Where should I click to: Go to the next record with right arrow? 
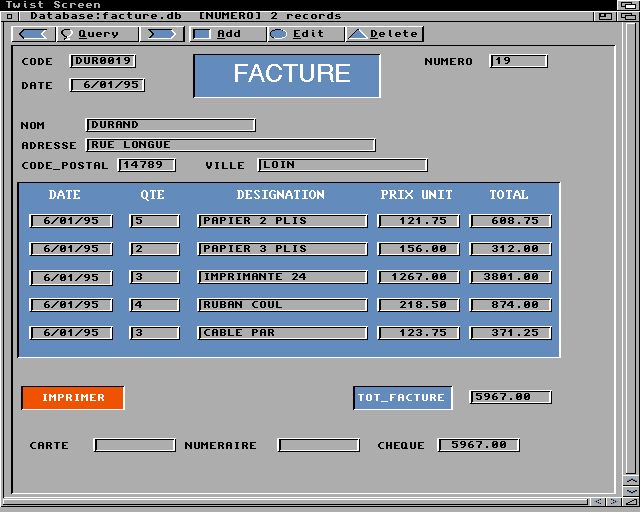tap(162, 34)
